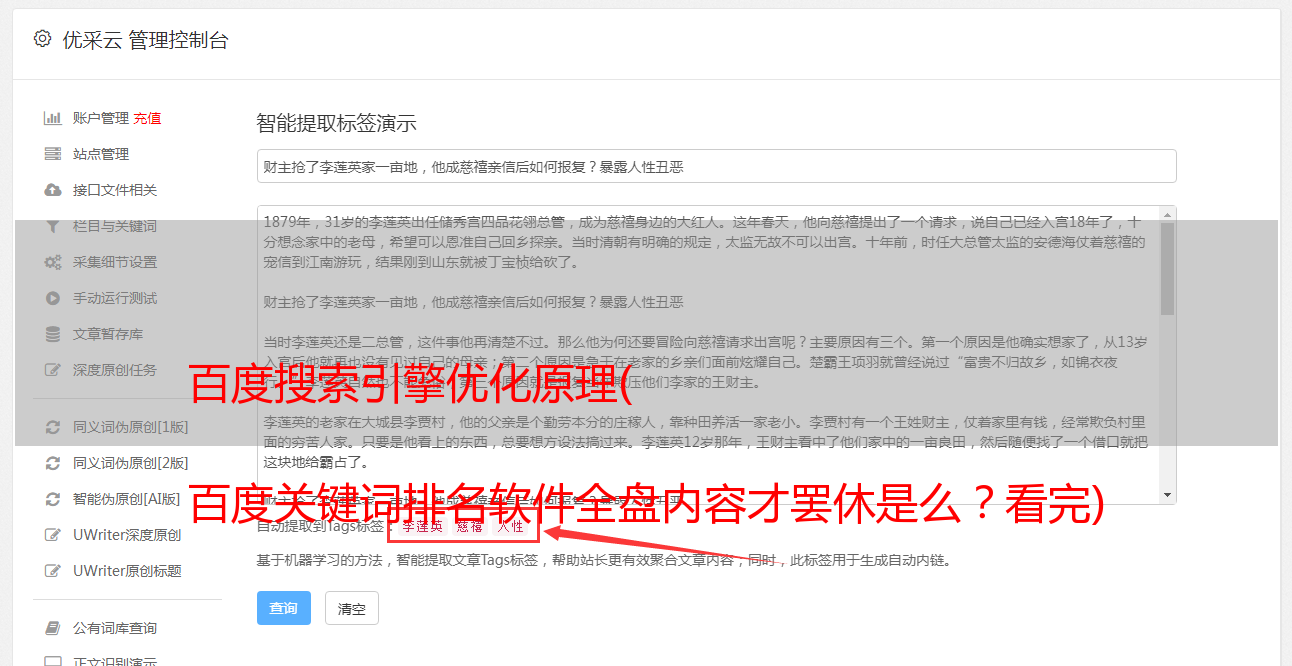This screenshot has height=666, width=1292.
Task: Open 智能伪原创[AI版] in the sidebar
Action: point(128,499)
